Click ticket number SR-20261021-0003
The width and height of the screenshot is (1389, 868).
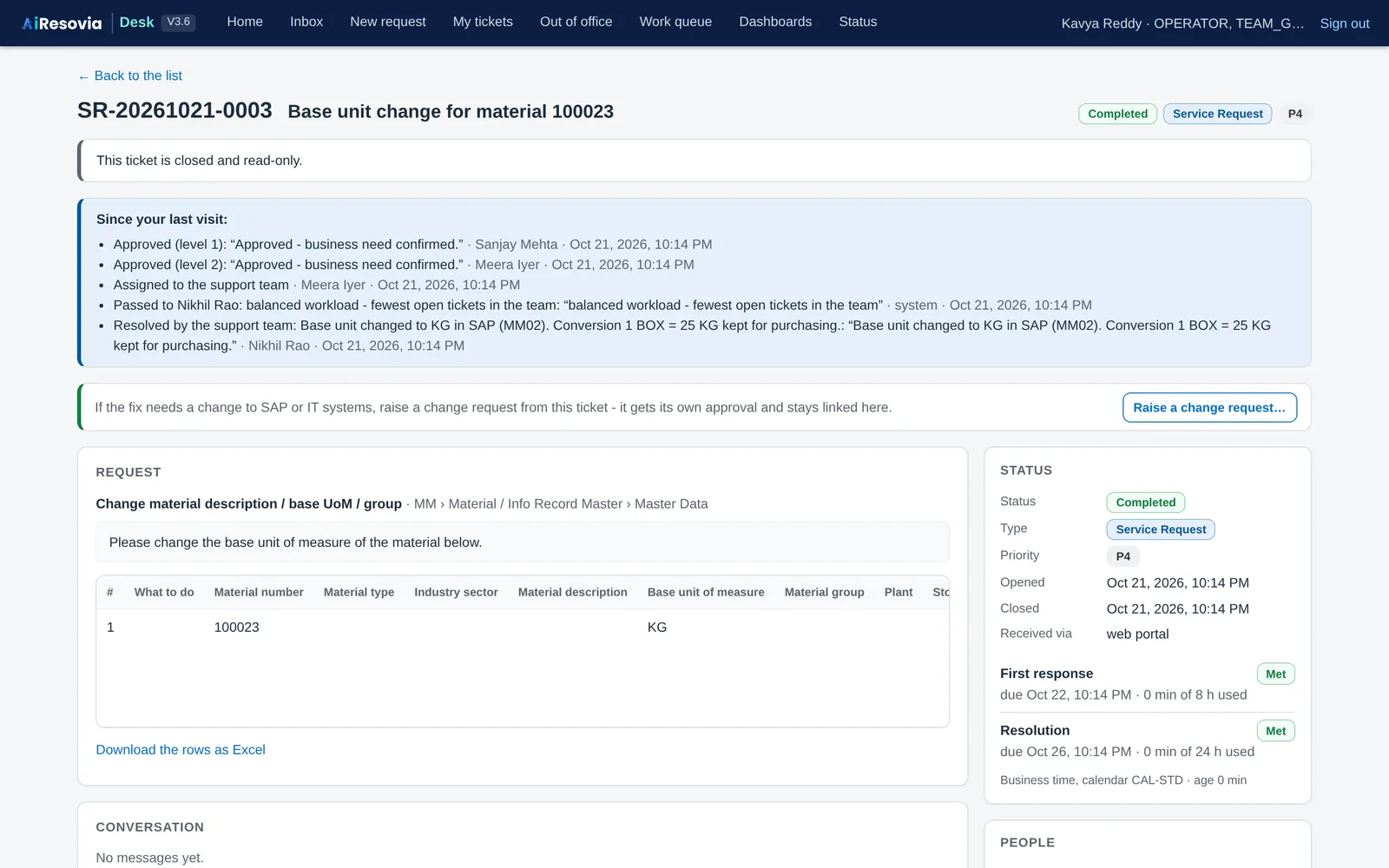click(x=174, y=110)
